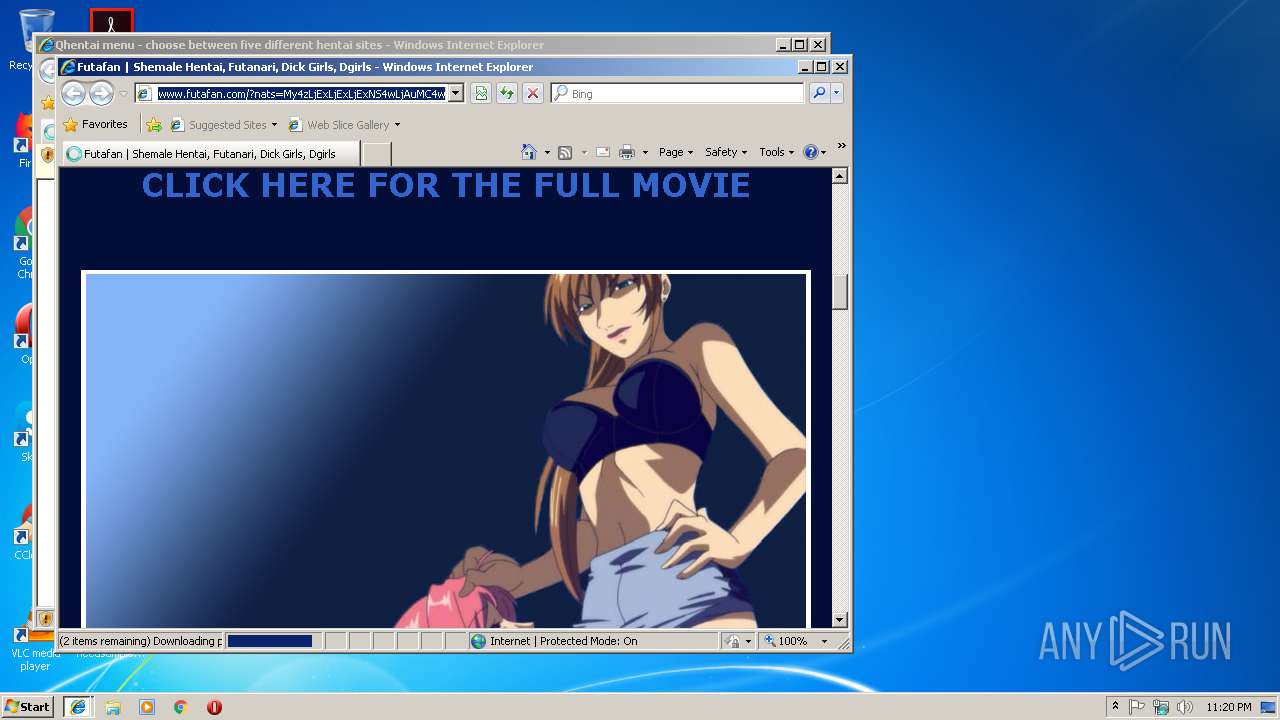Open Suggested Sites link

[x=224, y=125]
